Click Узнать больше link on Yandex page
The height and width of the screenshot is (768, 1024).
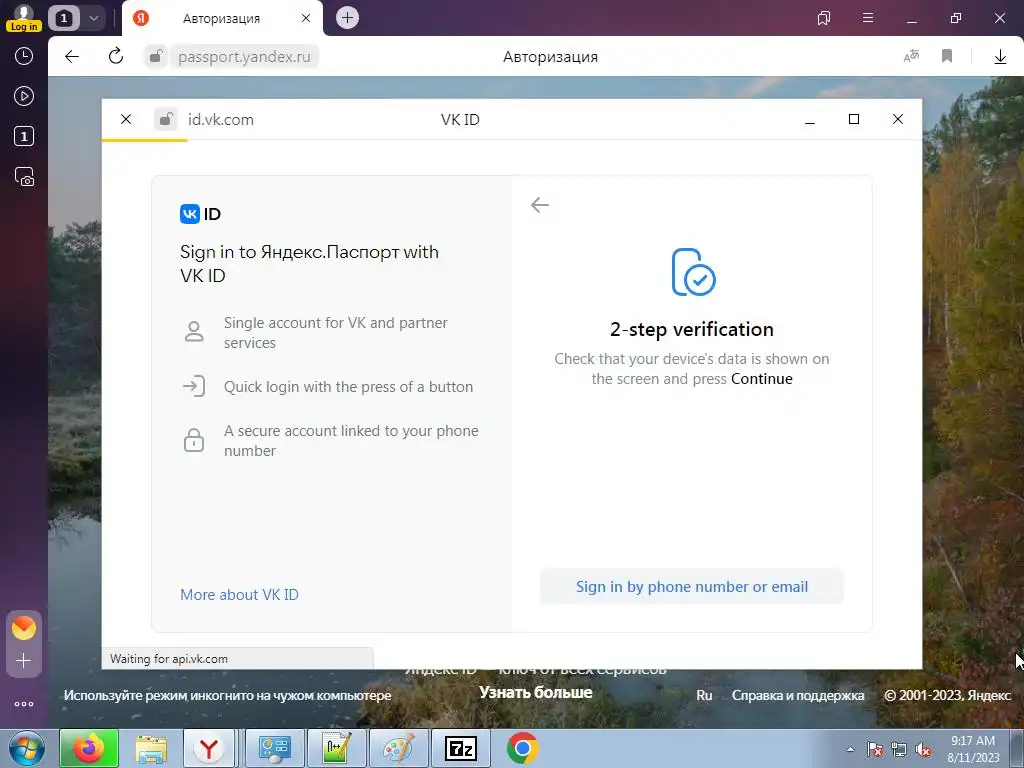536,692
